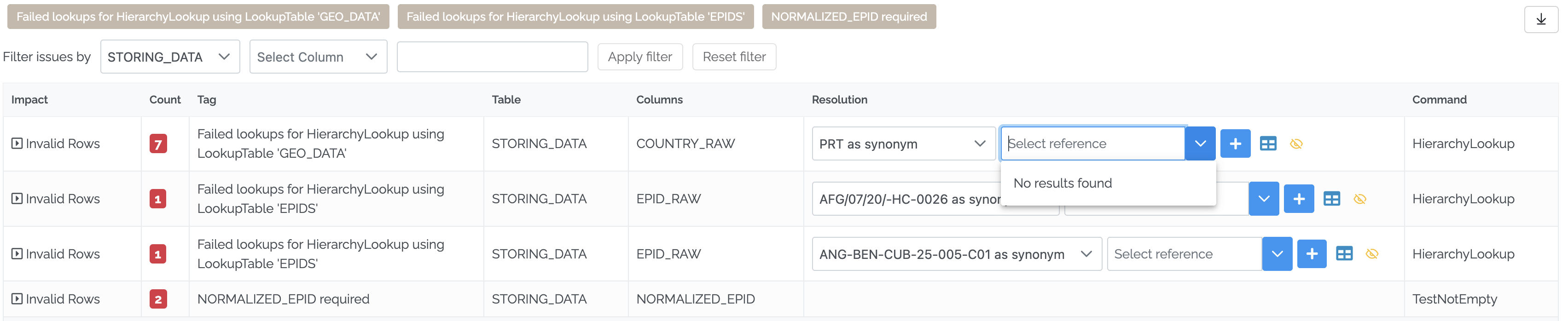Open table view icon in COUNTRY_RAW row
This screenshot has width=1568, height=321.
tap(1268, 143)
